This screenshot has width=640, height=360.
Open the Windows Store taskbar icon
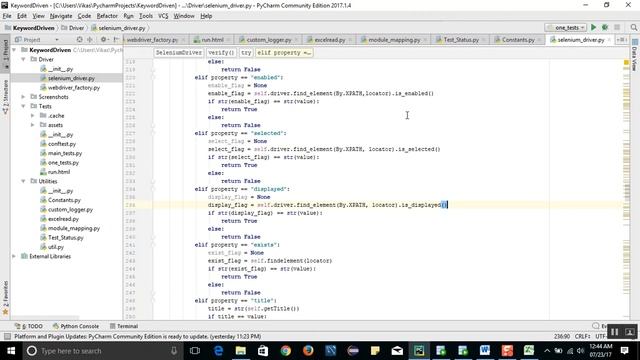click(263, 351)
